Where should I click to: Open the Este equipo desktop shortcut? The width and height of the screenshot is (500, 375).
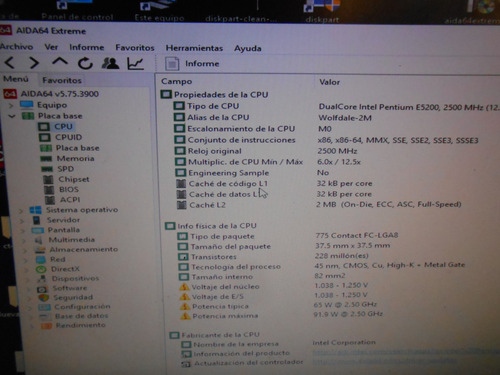(159, 11)
